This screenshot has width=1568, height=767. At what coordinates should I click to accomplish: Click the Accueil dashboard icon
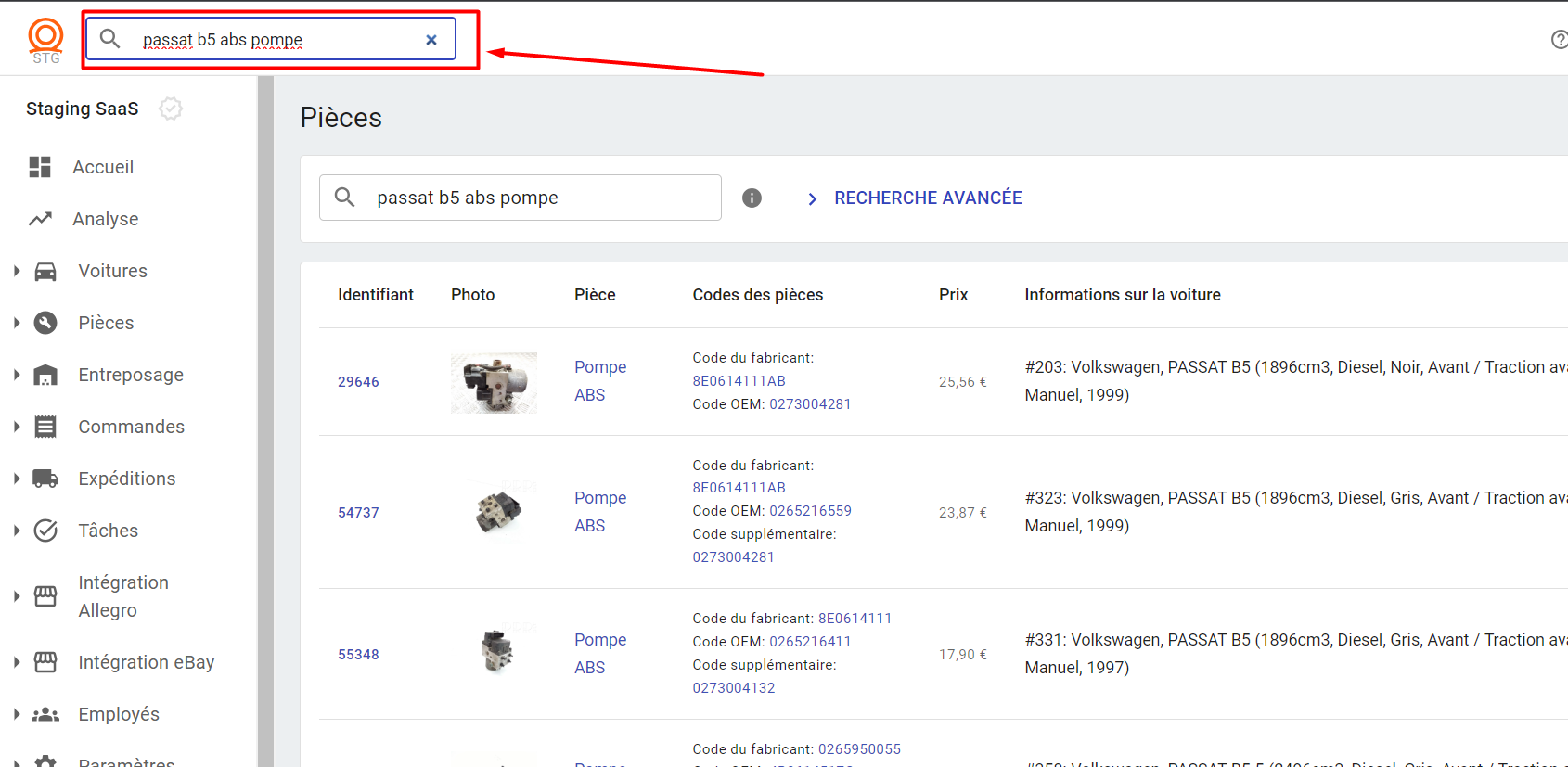[40, 167]
